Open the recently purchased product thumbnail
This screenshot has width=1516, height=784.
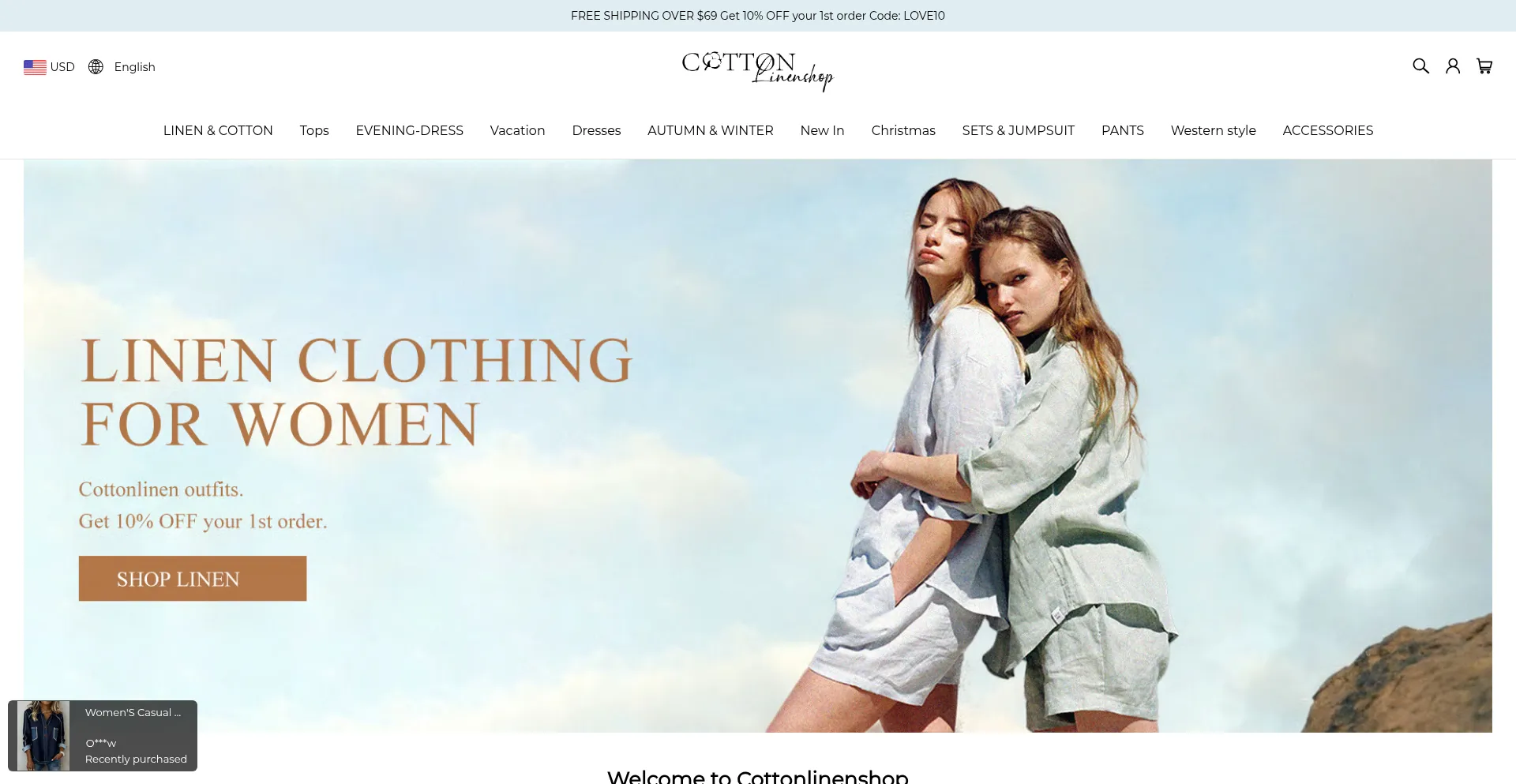(x=43, y=736)
